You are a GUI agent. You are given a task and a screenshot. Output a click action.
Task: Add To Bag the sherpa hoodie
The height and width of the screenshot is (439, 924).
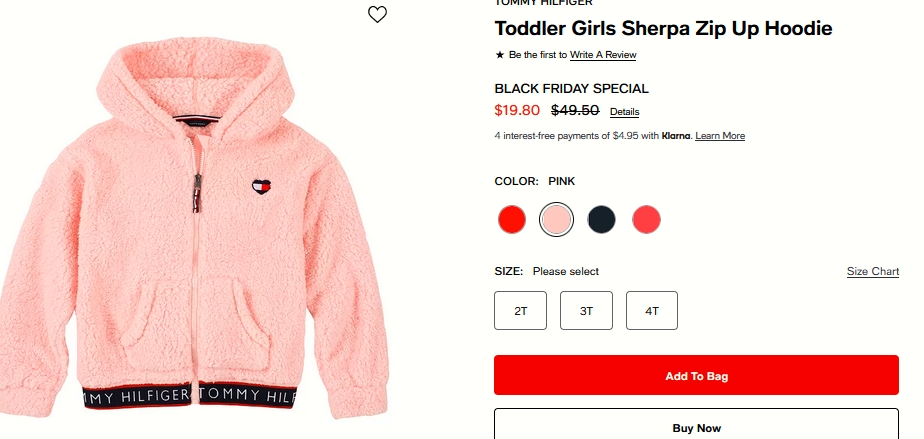pos(697,375)
